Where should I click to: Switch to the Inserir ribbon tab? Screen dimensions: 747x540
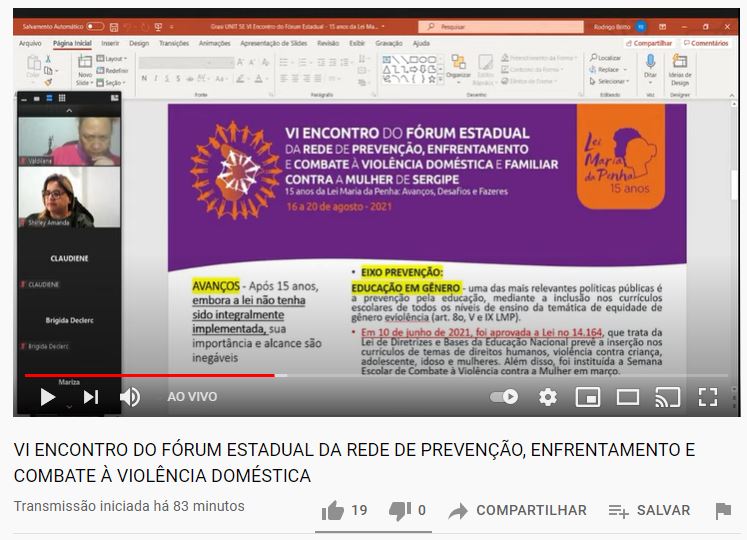tap(110, 43)
